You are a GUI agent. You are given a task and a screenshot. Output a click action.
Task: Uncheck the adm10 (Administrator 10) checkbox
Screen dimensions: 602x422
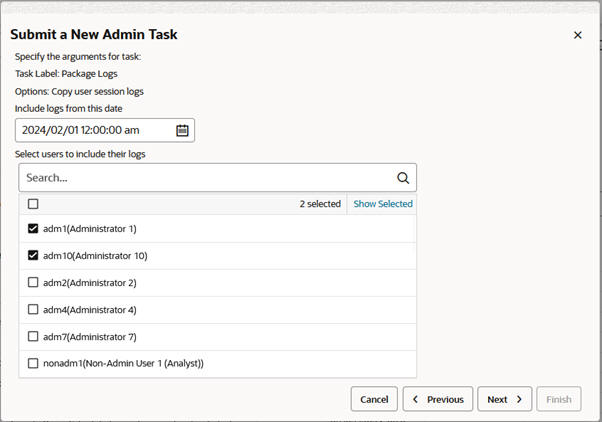pyautogui.click(x=33, y=256)
